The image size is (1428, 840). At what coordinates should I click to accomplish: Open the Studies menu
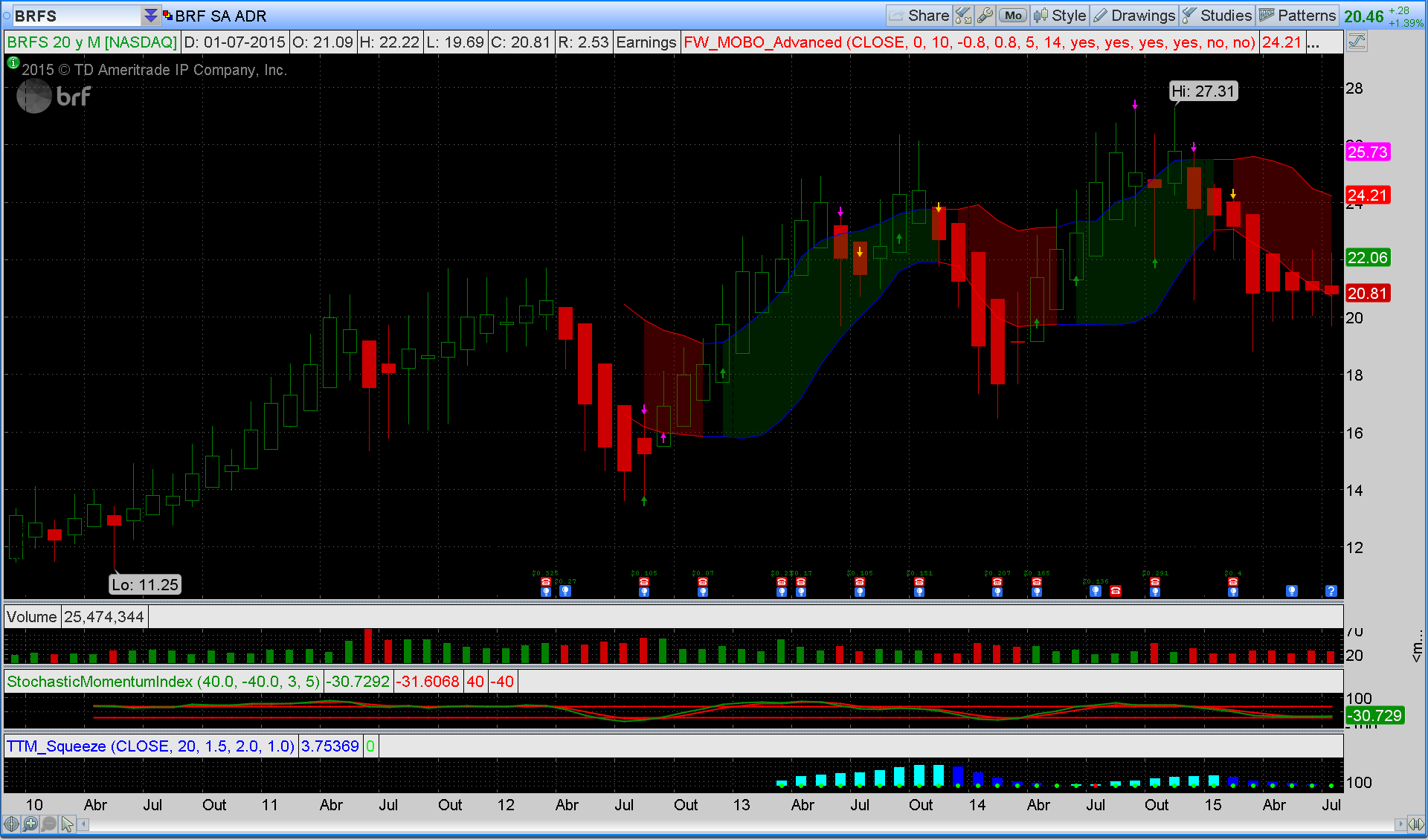[1218, 16]
